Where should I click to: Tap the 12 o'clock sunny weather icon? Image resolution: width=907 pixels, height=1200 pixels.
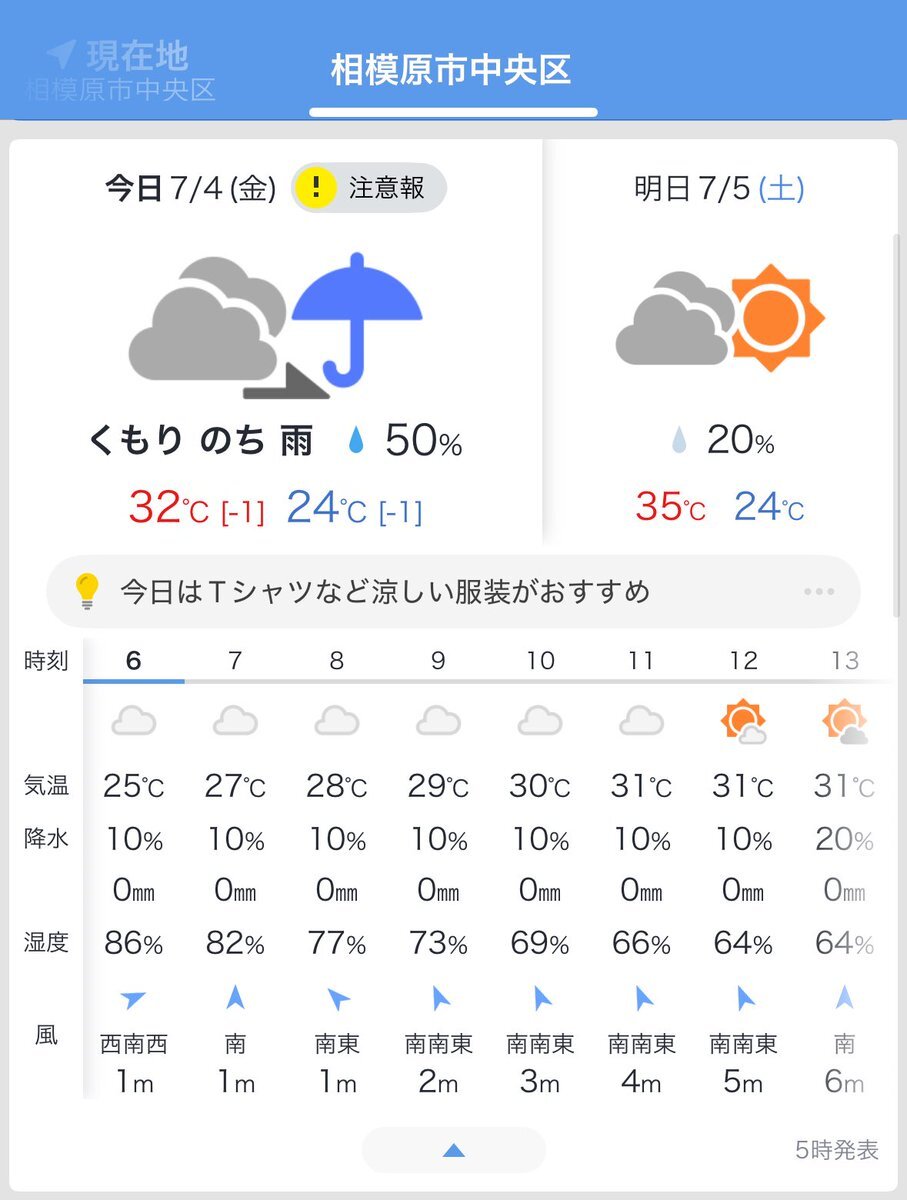coord(743,722)
